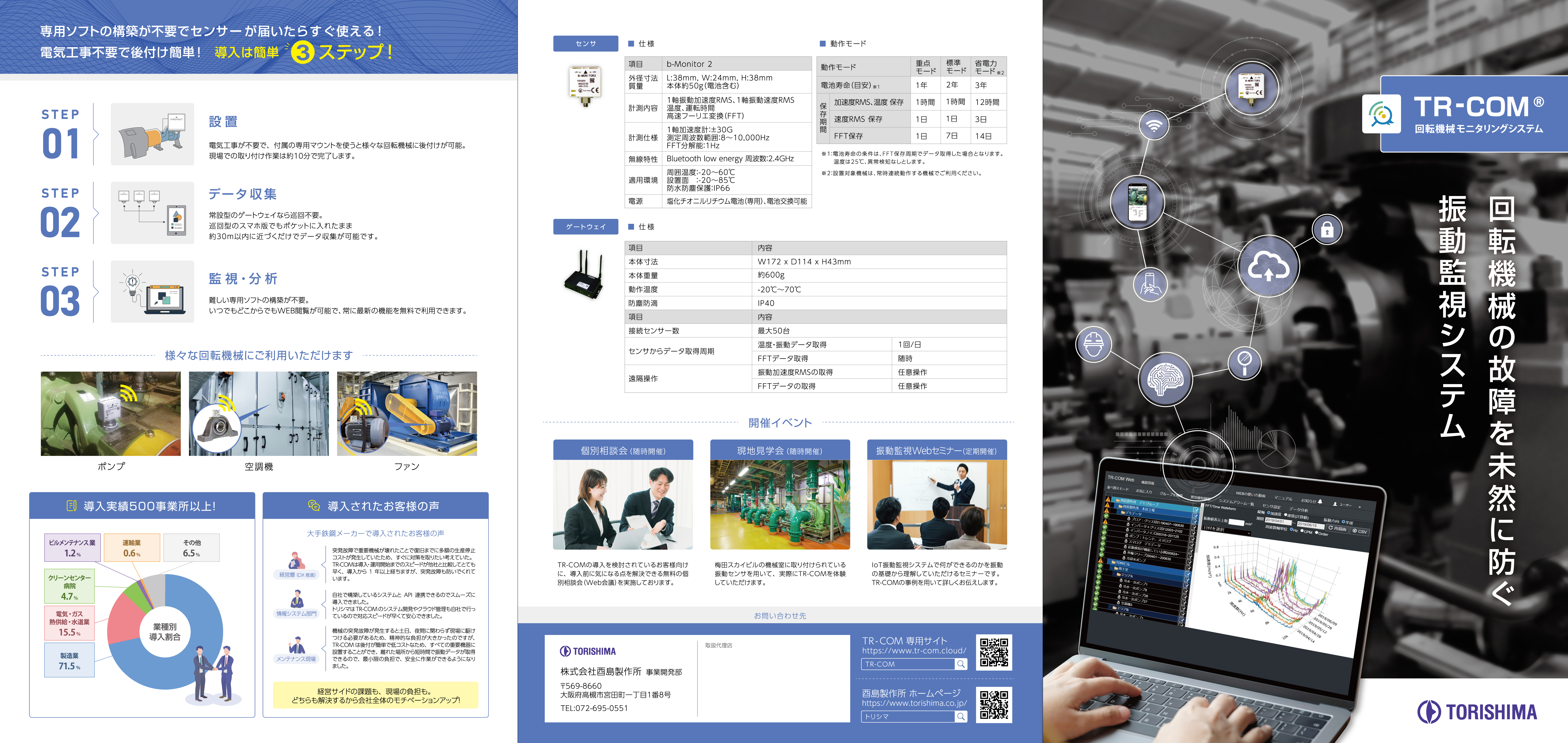Screen dimensions: 1568x743
Task: Click the 電気・ガス 15.5% legend swatch
Action: point(69,623)
